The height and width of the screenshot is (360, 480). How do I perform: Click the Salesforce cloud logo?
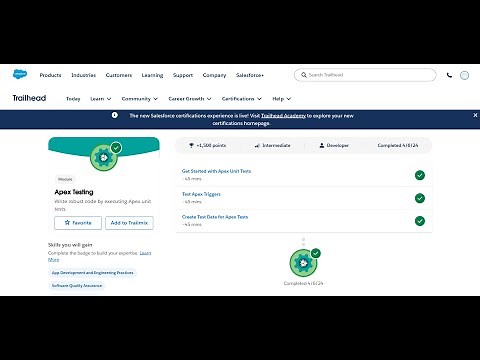20,74
